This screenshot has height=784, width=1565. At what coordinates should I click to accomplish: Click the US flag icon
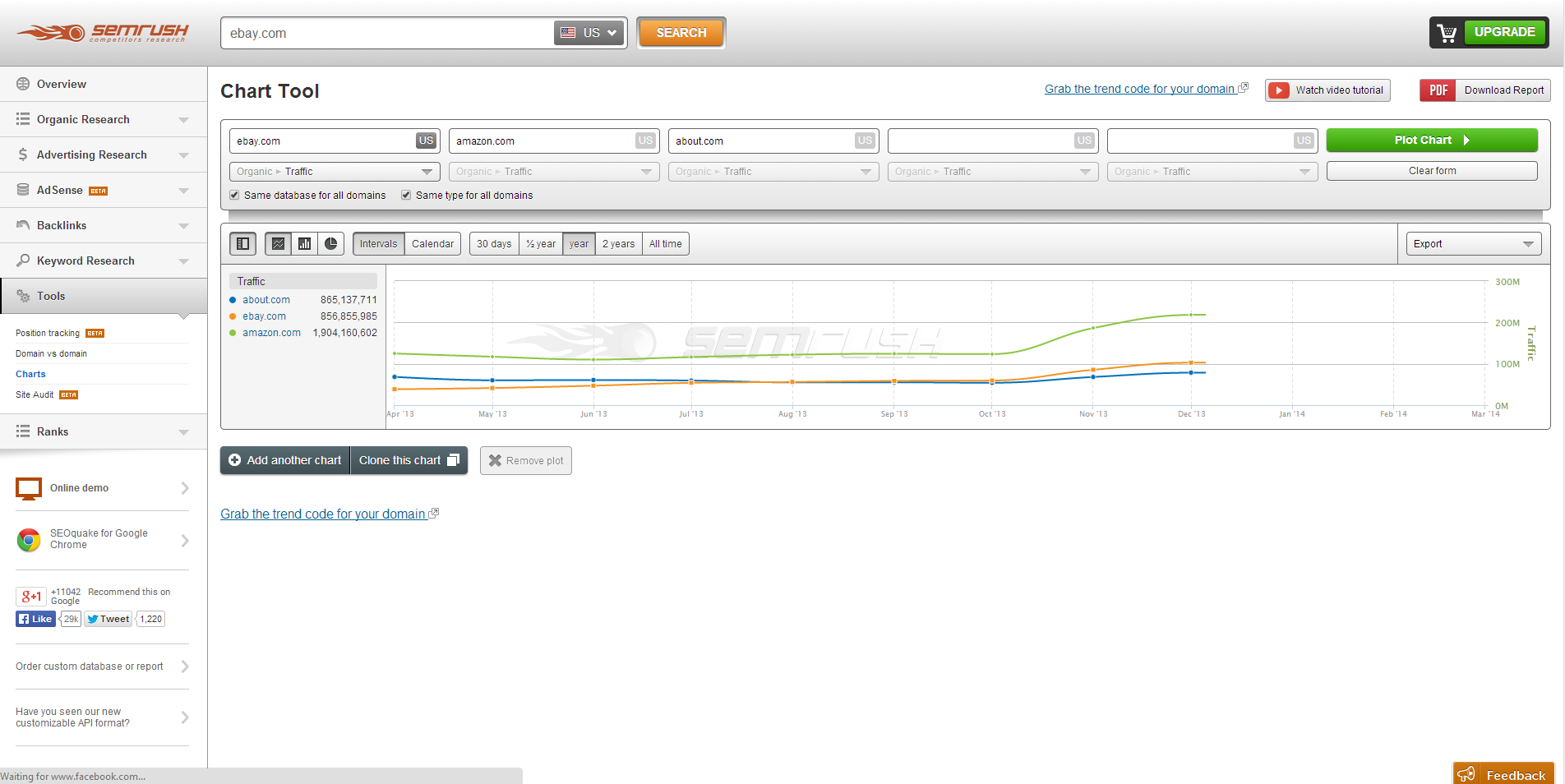pos(568,33)
